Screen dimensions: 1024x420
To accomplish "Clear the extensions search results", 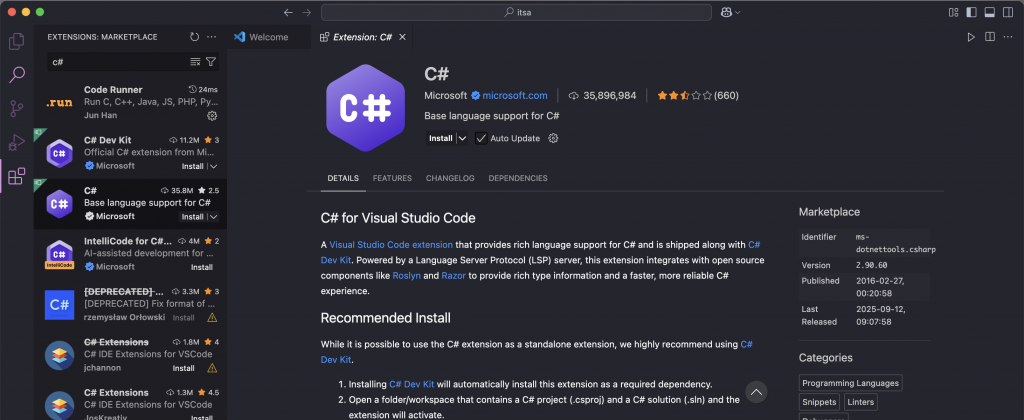I will click(195, 62).
